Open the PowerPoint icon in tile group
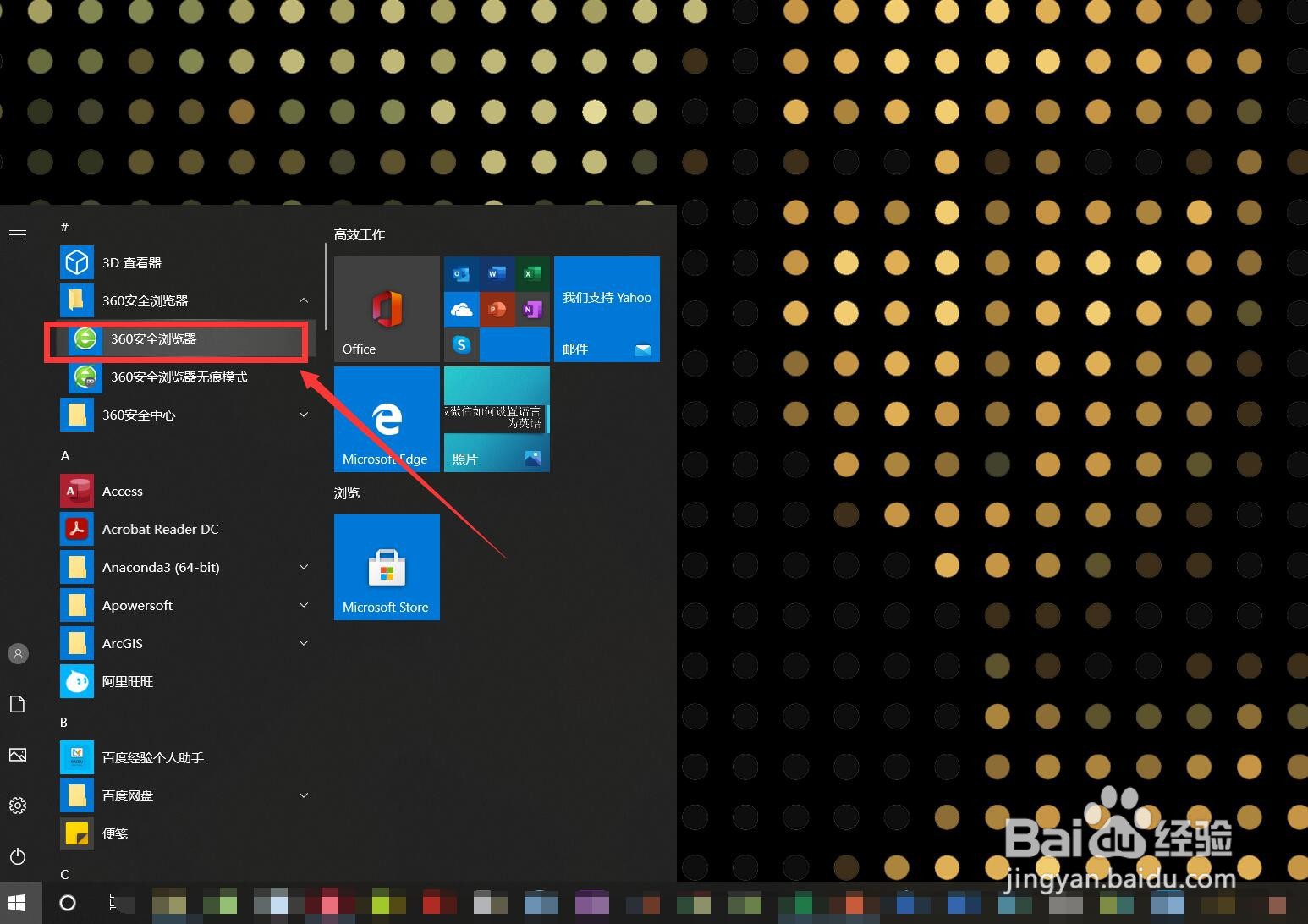This screenshot has height=924, width=1308. (497, 310)
